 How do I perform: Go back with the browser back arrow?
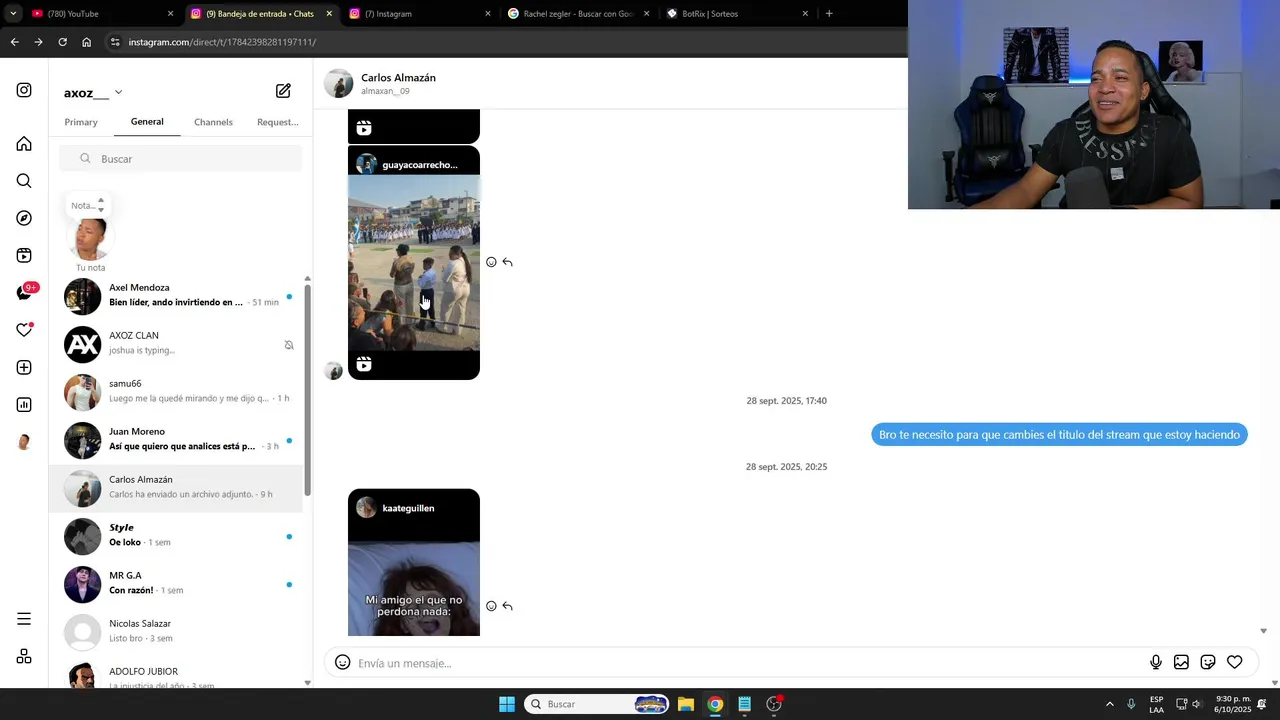coord(14,42)
